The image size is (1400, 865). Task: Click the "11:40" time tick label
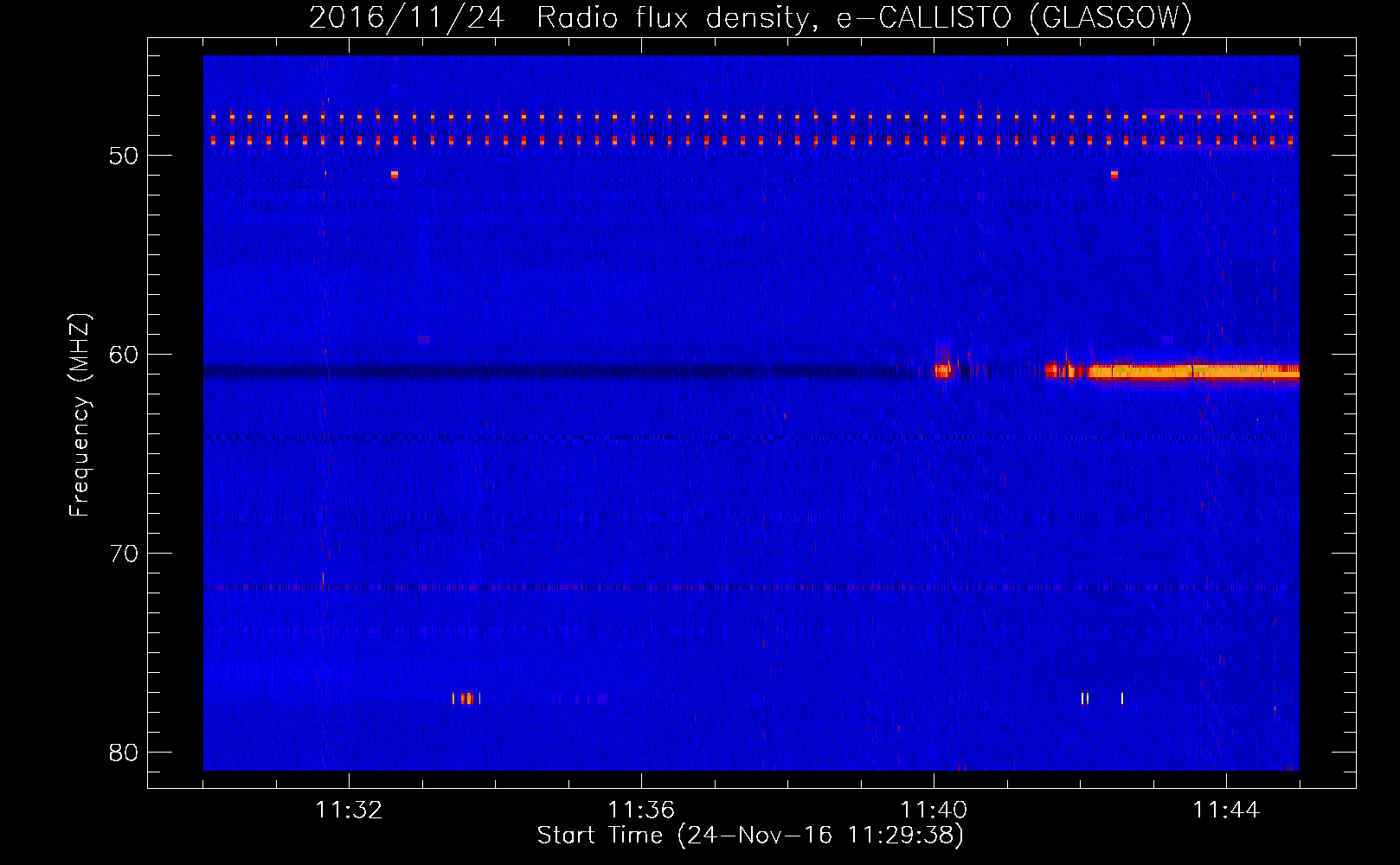[x=934, y=810]
